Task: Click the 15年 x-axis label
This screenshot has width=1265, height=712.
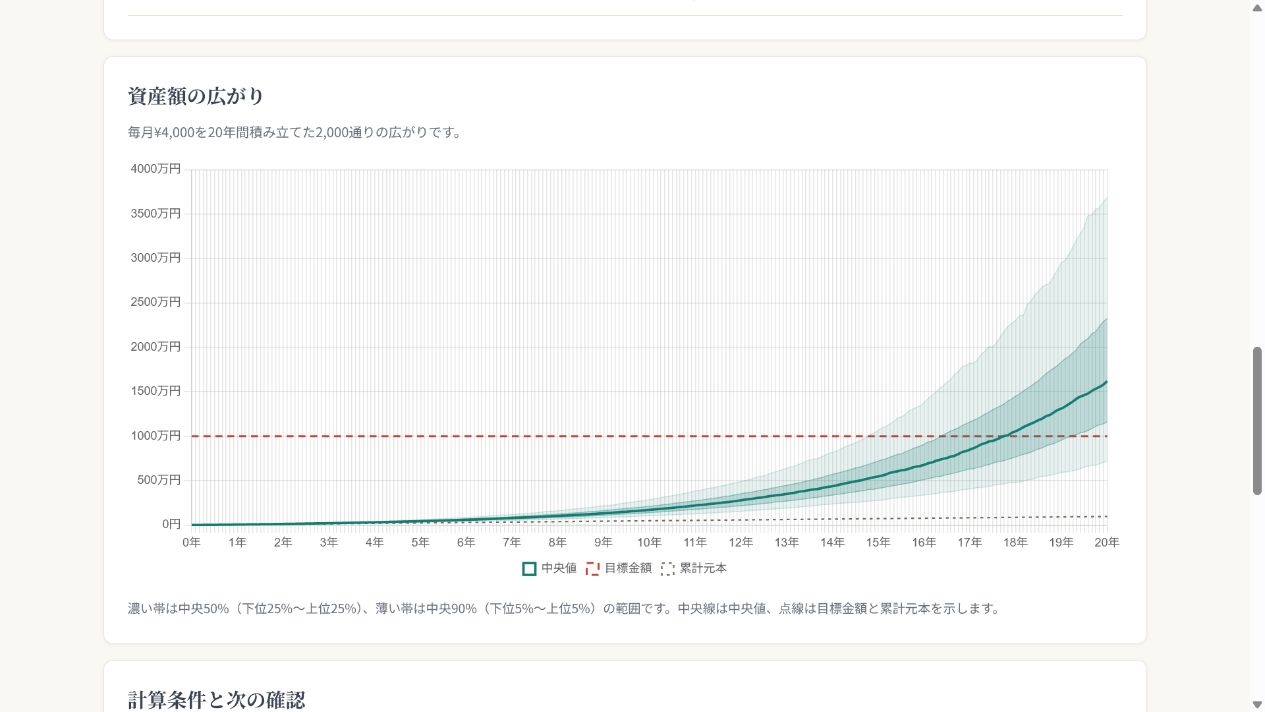Action: pyautogui.click(x=878, y=542)
